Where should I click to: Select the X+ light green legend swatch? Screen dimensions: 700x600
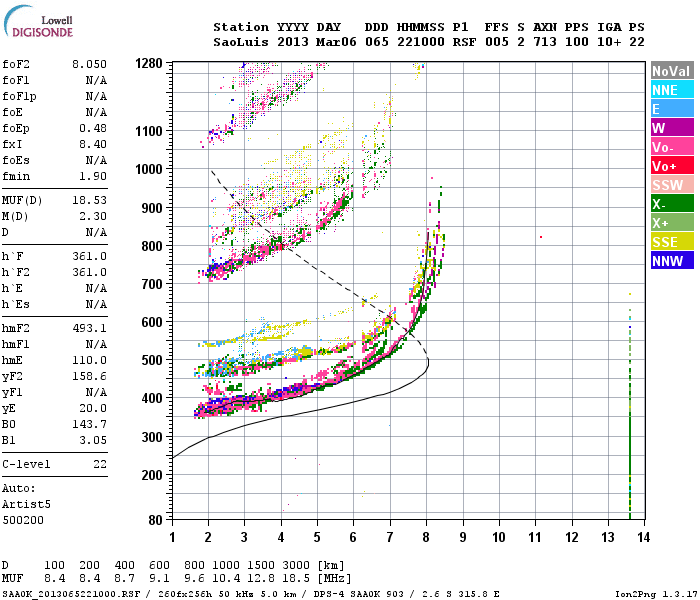(x=672, y=223)
